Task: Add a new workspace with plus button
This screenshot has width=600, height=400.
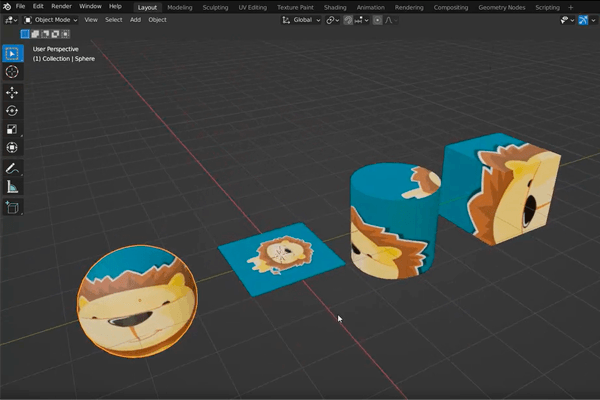Action: [x=571, y=7]
